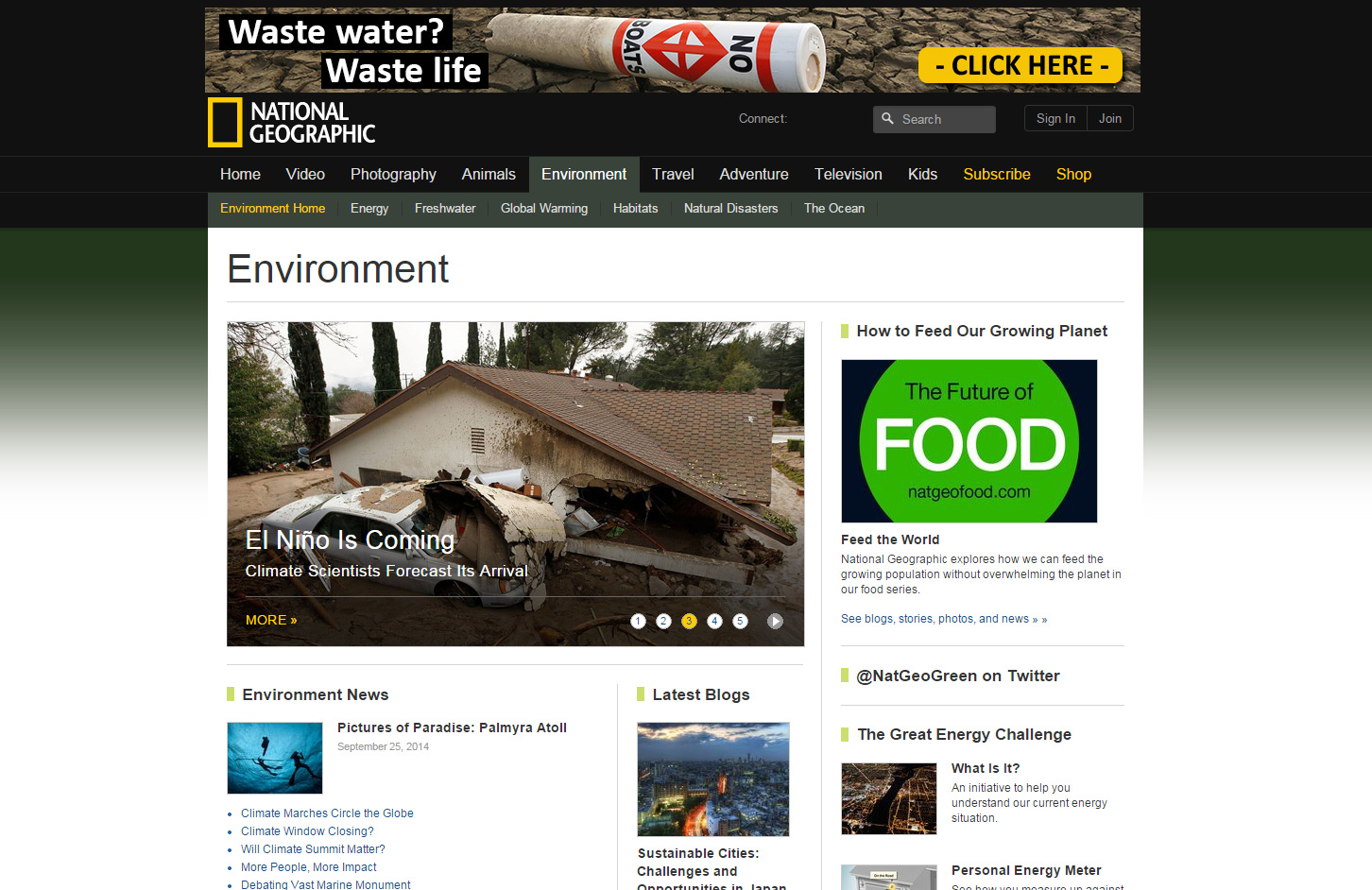Screen dimensions: 1372x890
Task: Click the CLICK HERE banner button
Action: [x=1020, y=65]
